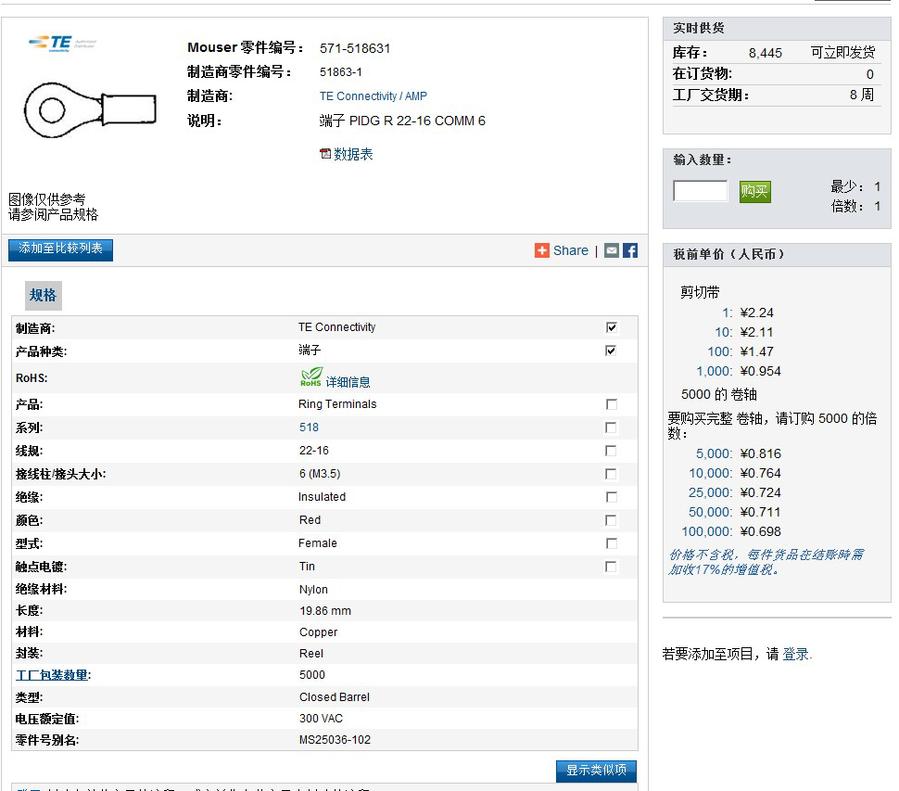Open the PDF datasheet icon

(x=325, y=154)
